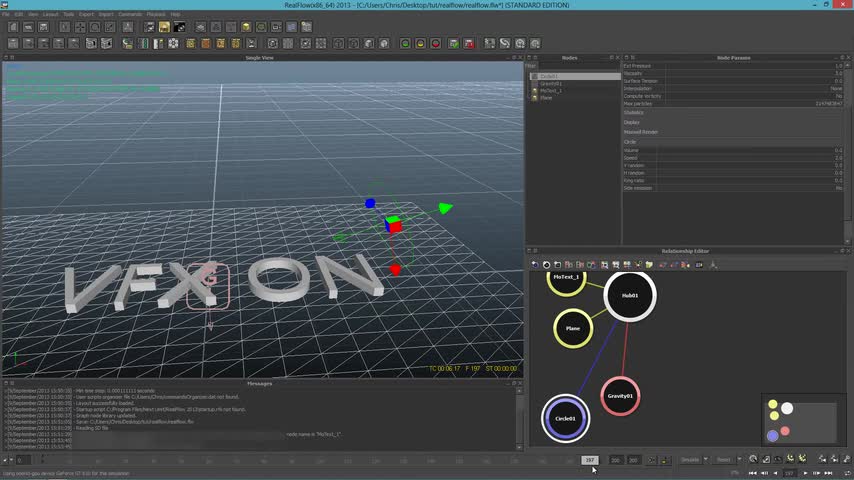Select the Gravity01 node in Relationship Editor

tap(620, 396)
